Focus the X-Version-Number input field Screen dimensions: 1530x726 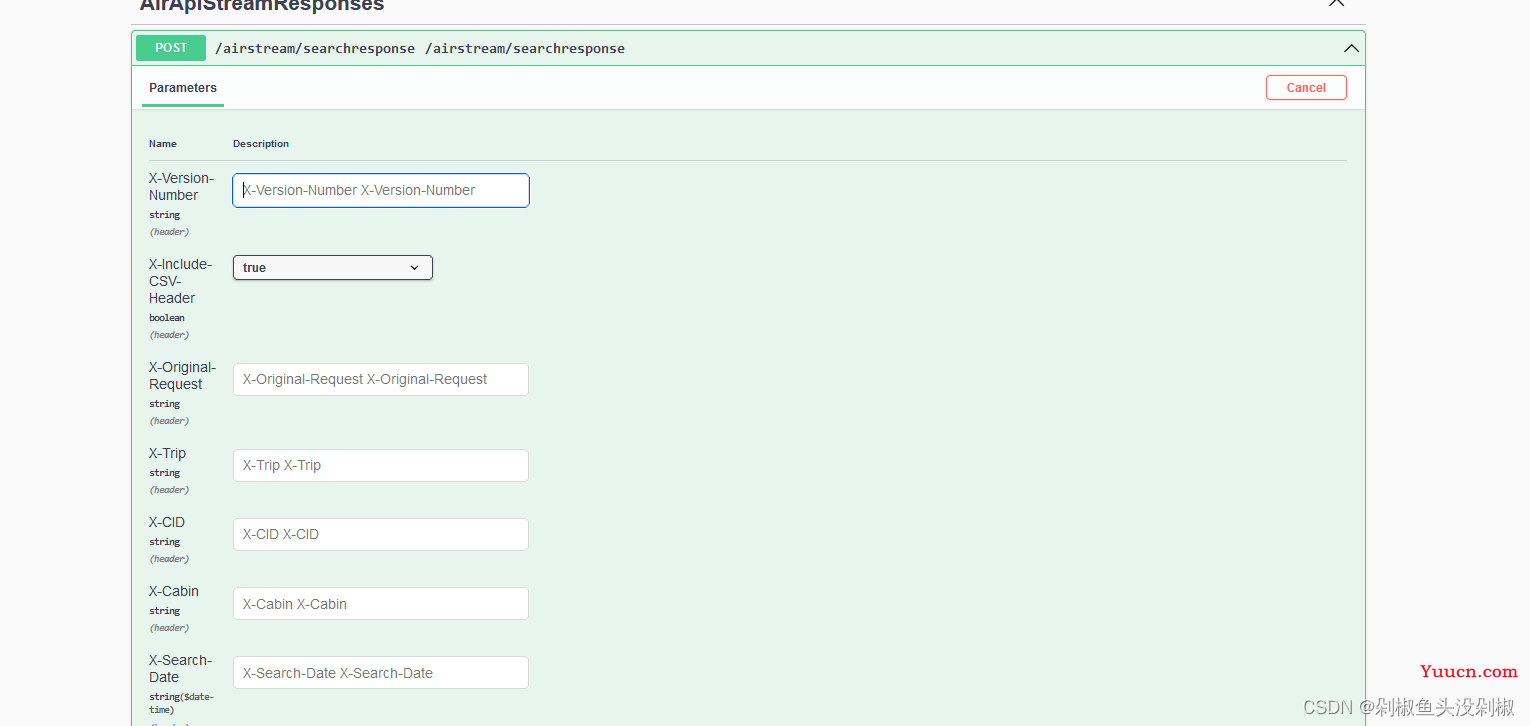[x=381, y=190]
